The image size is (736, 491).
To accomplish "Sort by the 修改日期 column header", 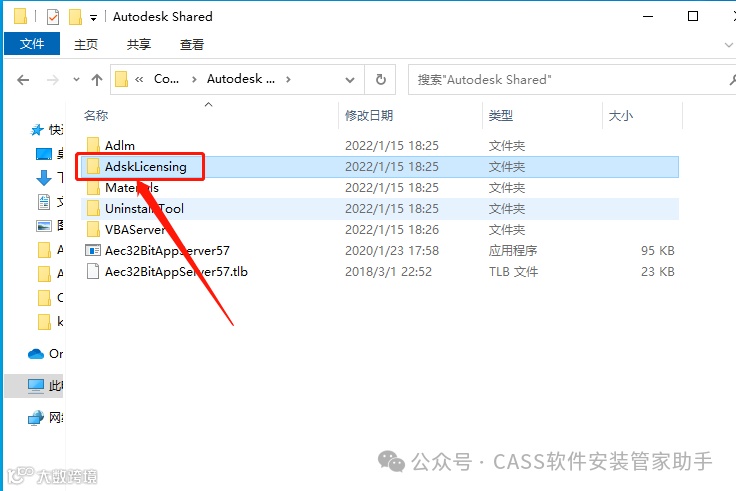I will click(x=369, y=115).
